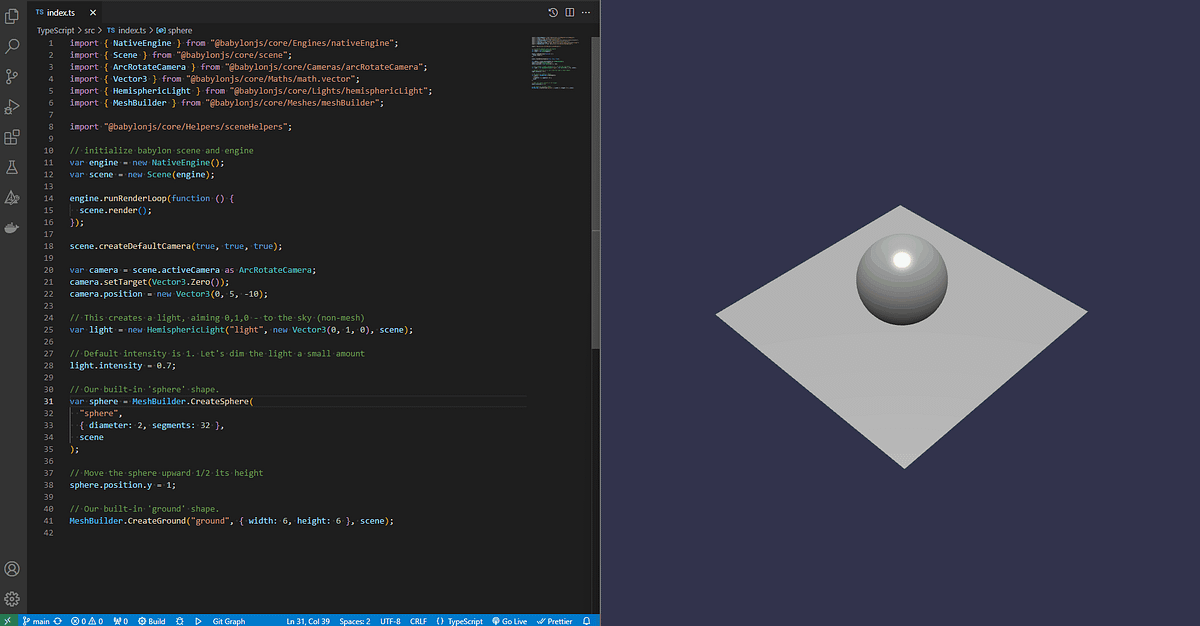The height and width of the screenshot is (626, 1200).
Task: Toggle the remote connection indicator
Action: [7, 620]
